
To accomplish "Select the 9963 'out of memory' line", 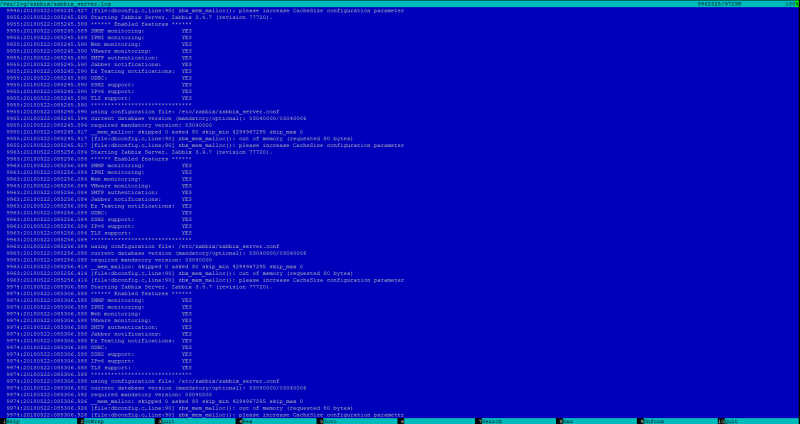I will click(180, 273).
